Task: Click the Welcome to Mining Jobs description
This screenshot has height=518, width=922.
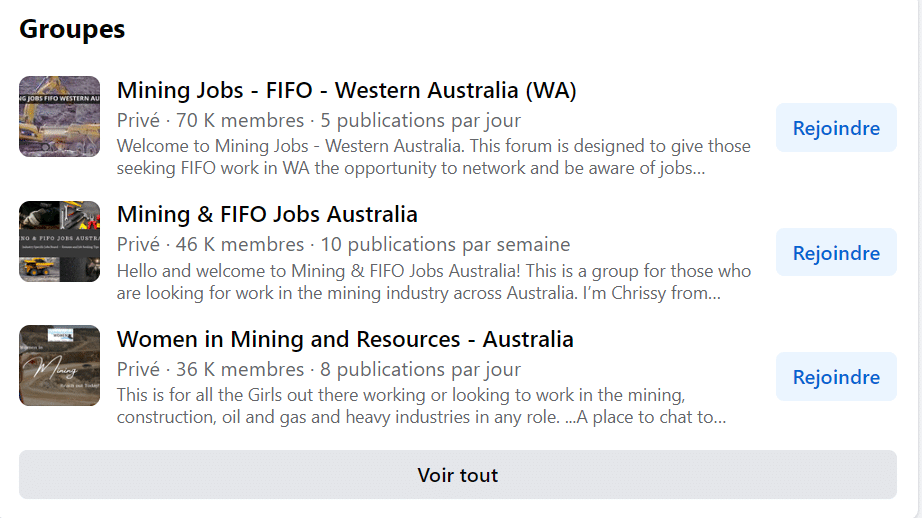Action: (433, 157)
